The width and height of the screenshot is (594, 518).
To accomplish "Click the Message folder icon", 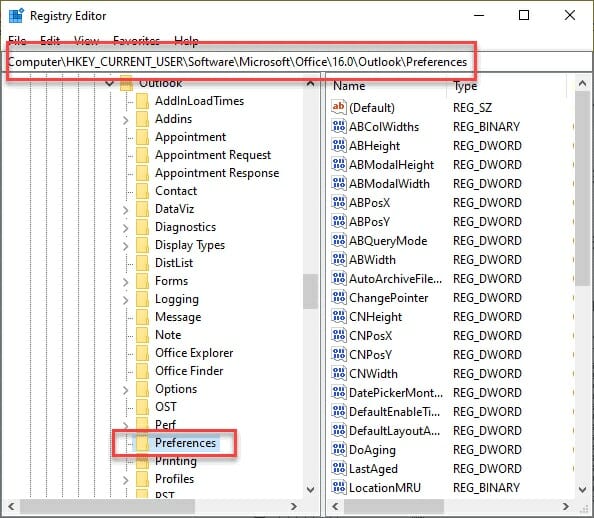I will click(x=142, y=317).
